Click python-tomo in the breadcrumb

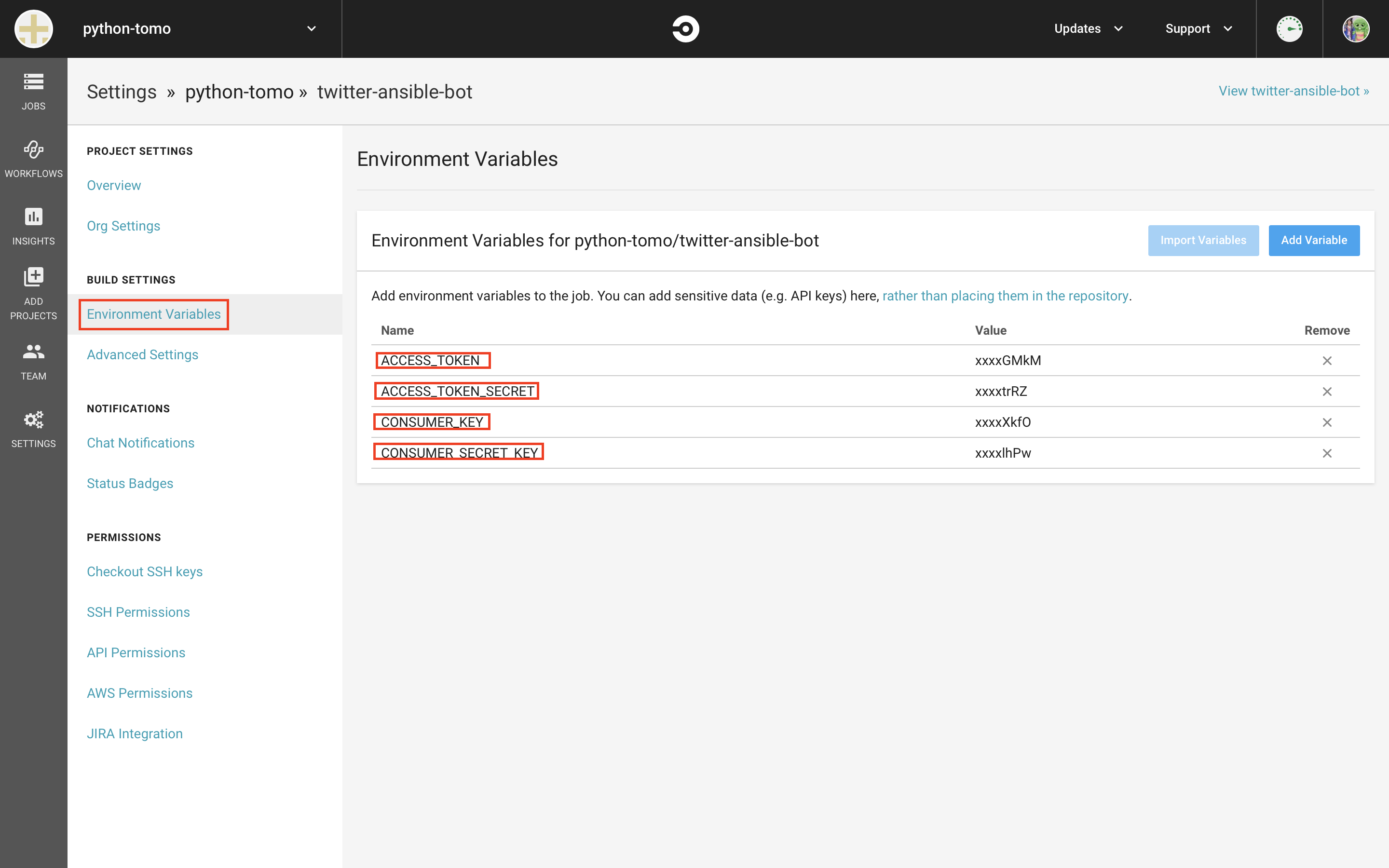(x=239, y=92)
